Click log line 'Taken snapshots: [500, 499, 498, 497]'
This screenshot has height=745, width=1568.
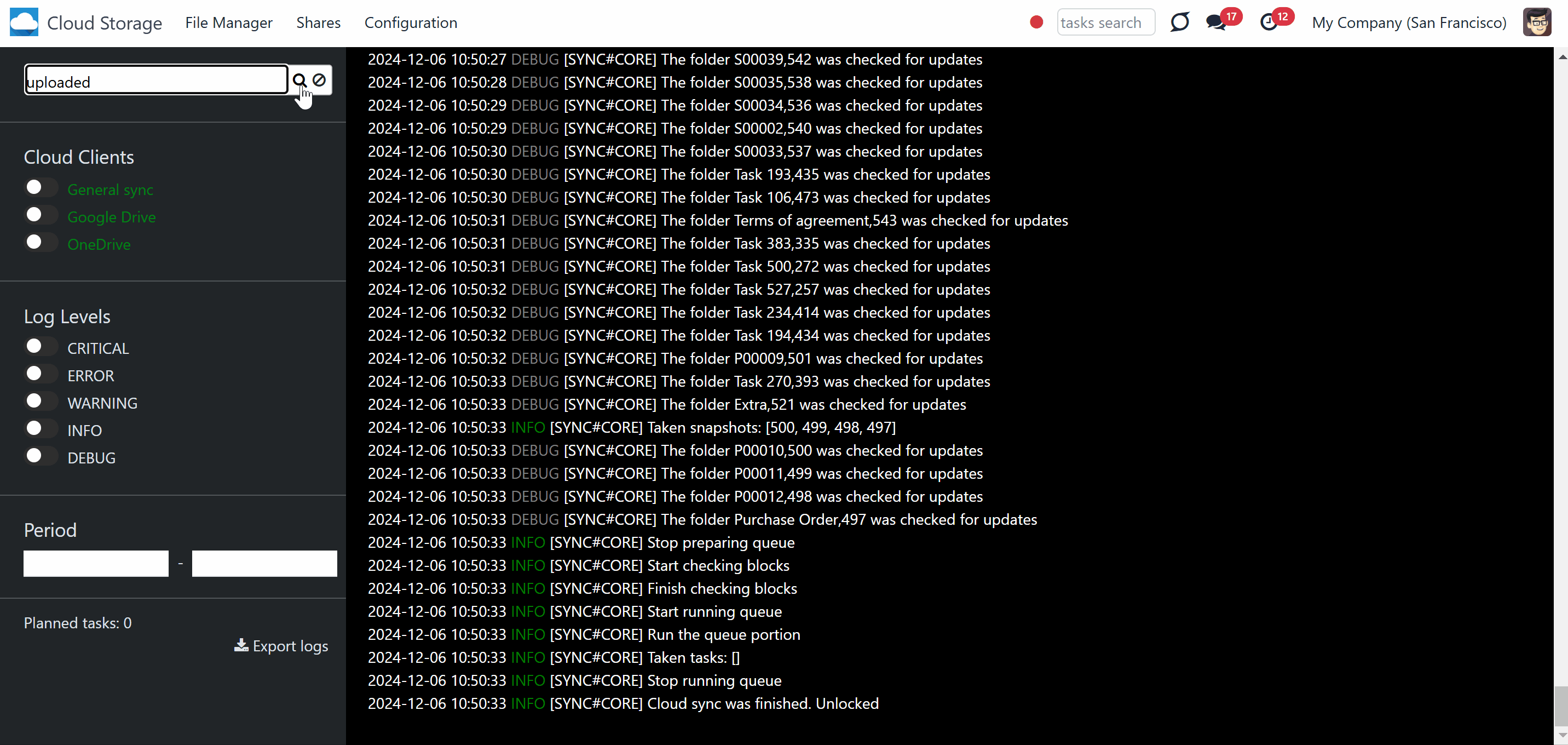click(x=632, y=428)
